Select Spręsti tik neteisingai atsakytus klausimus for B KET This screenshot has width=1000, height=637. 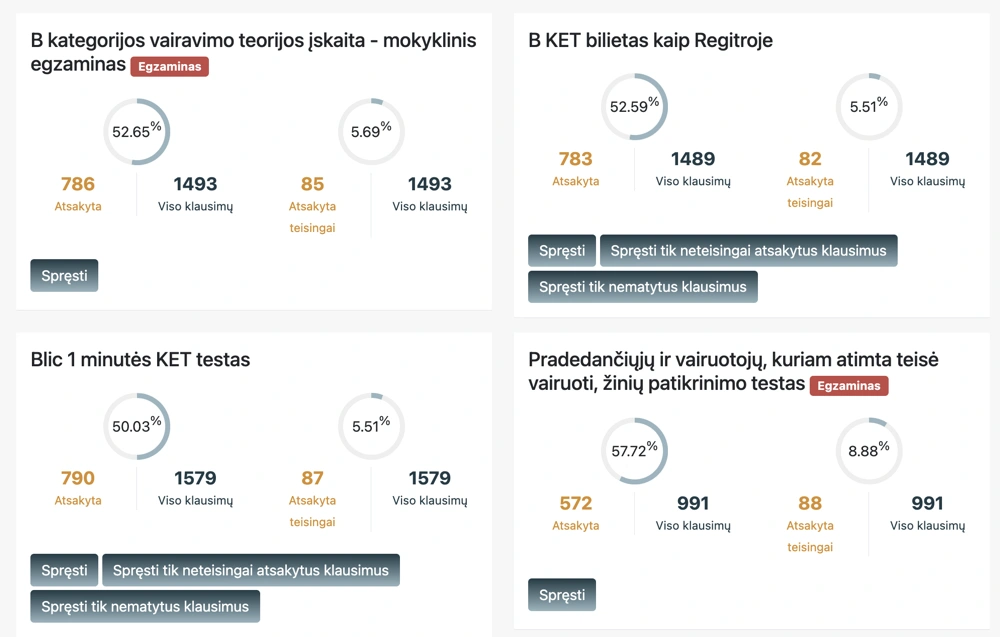pos(748,250)
